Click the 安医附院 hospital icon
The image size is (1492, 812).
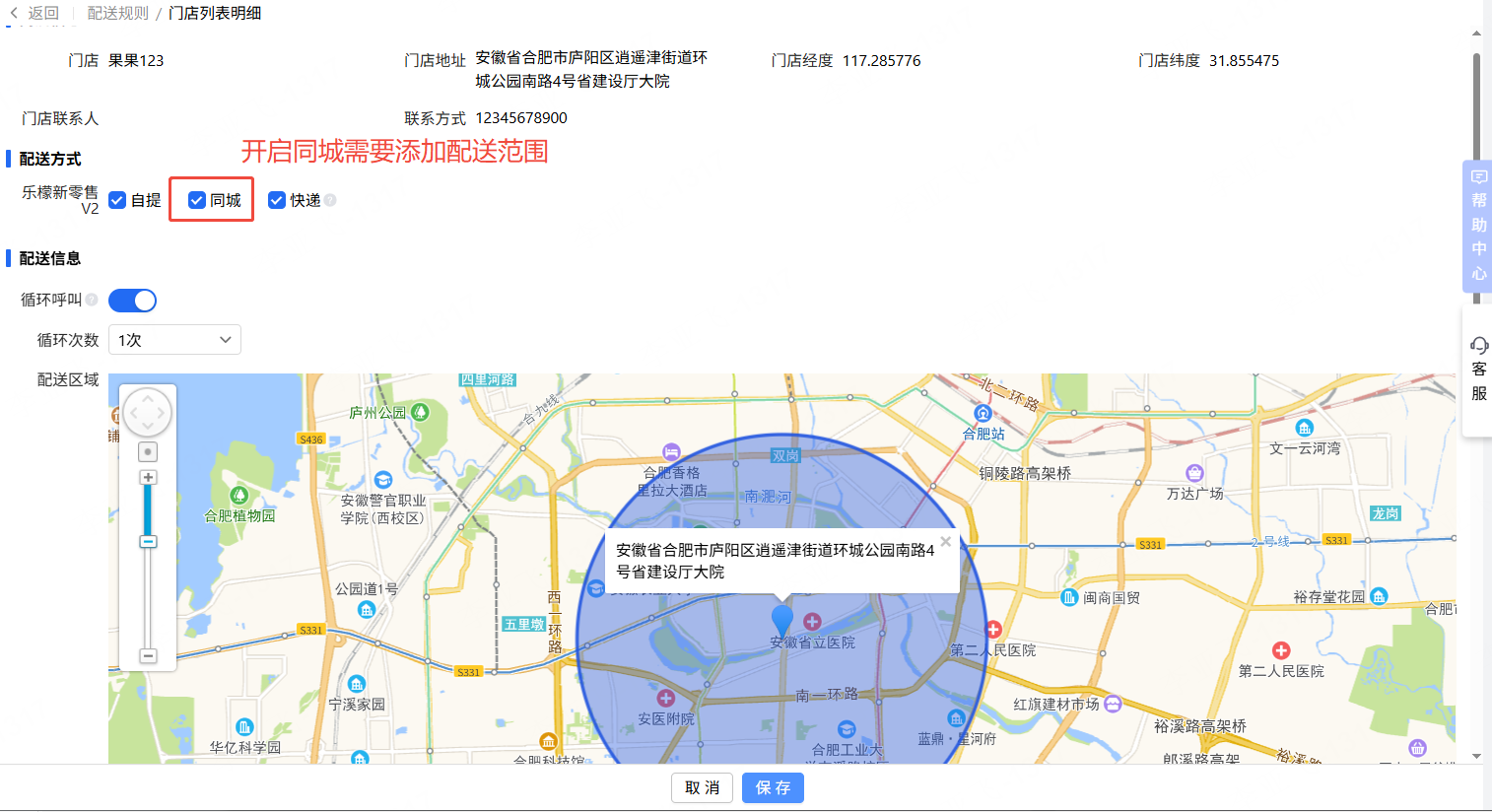tap(666, 699)
